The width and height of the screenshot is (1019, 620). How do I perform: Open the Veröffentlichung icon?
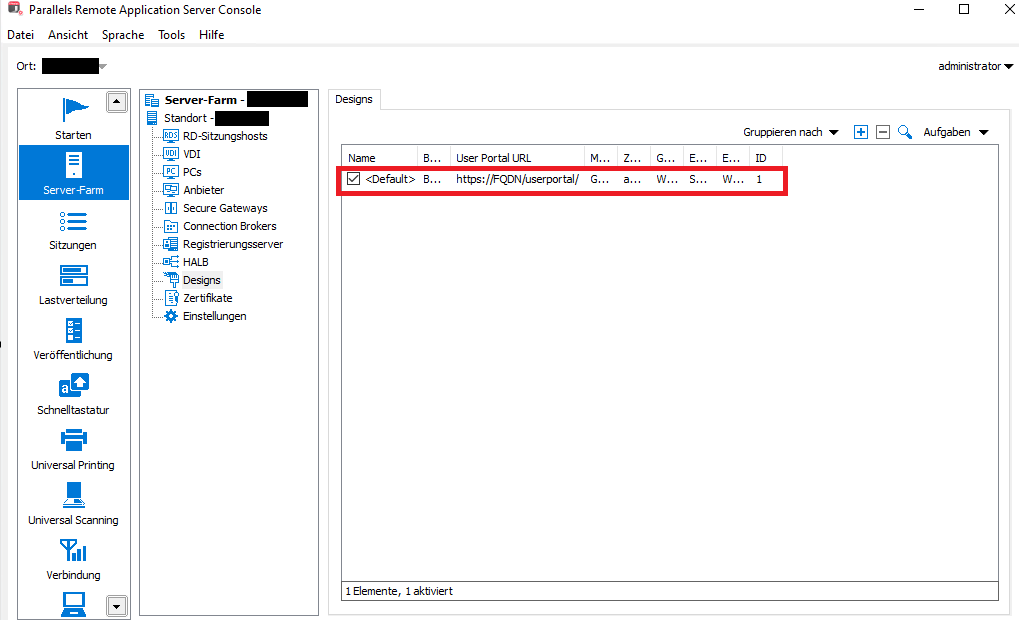[x=73, y=330]
